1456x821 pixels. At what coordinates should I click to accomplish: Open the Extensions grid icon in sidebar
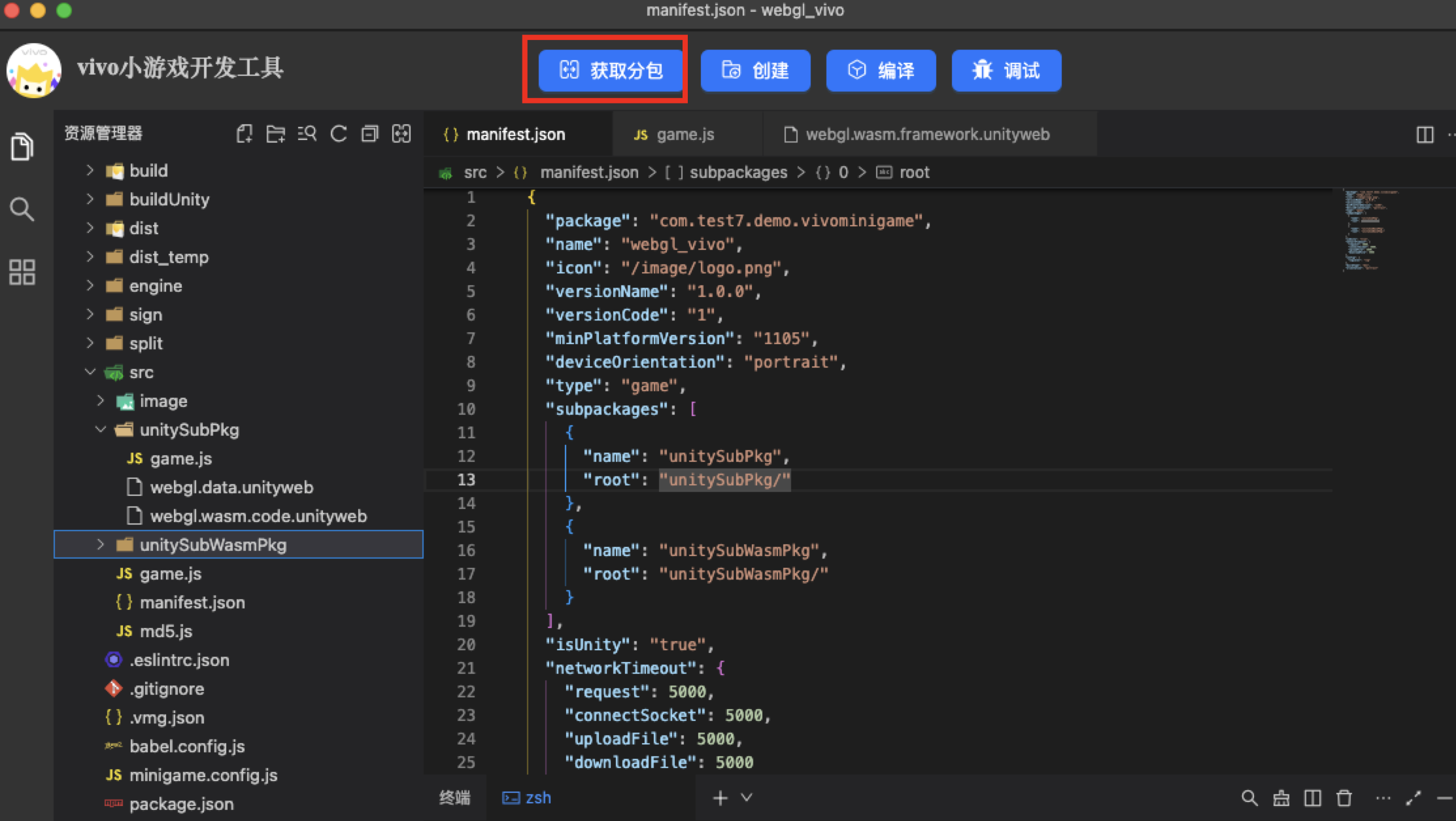coord(22,272)
